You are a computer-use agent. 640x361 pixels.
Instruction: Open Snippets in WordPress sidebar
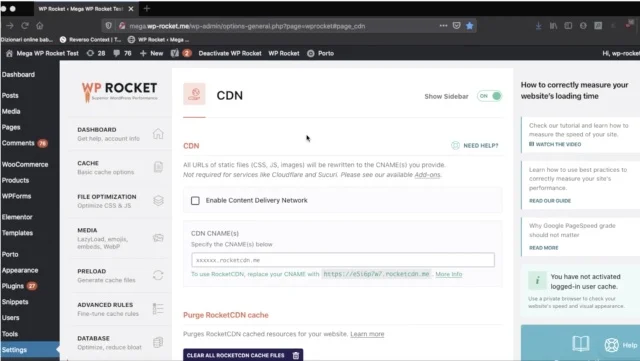tap(15, 302)
